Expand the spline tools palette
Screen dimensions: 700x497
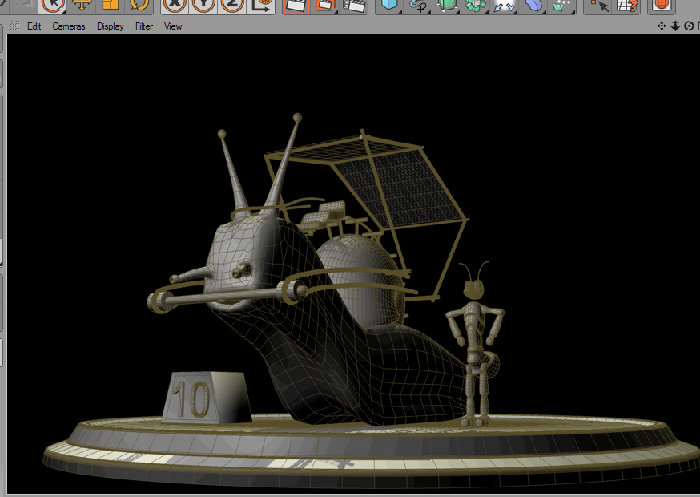418,6
